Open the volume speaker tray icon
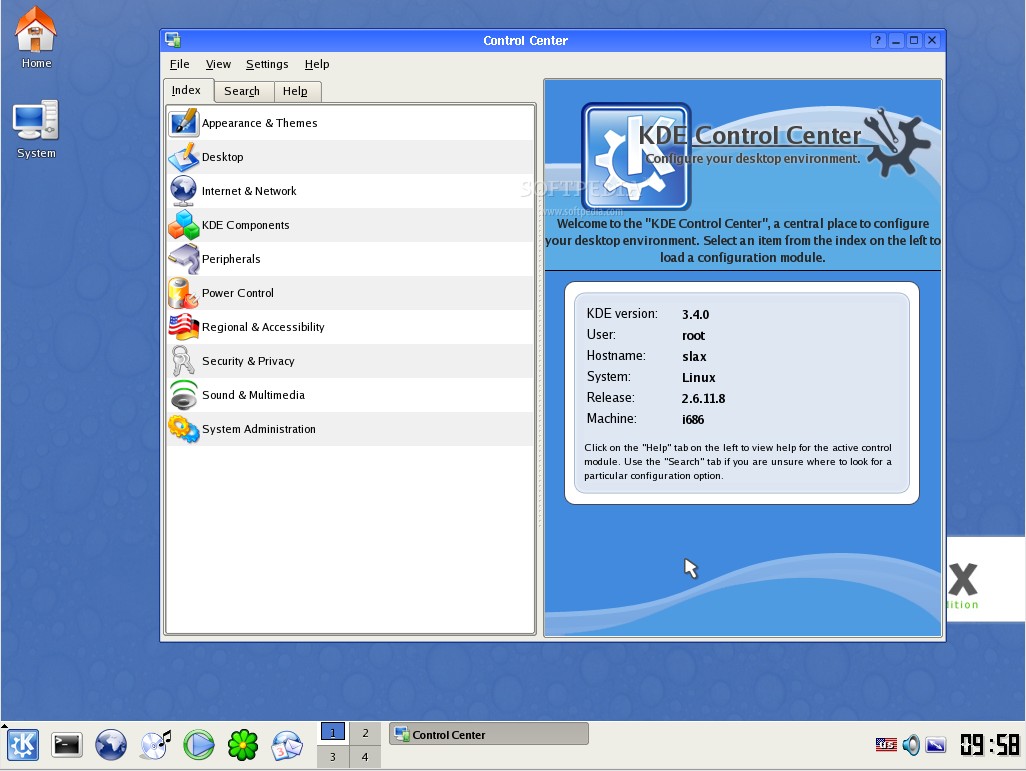This screenshot has height=771, width=1026. pos(911,744)
